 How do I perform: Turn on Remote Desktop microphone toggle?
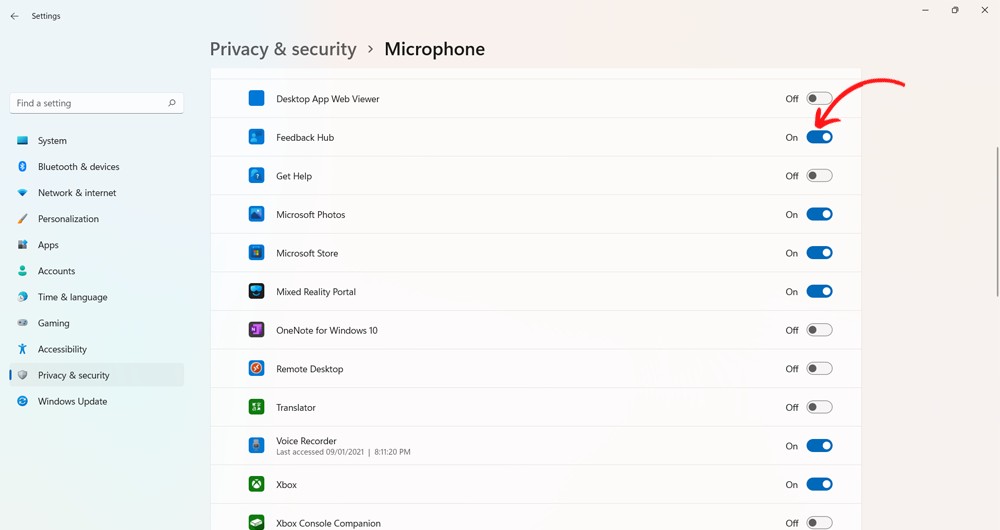pos(820,369)
